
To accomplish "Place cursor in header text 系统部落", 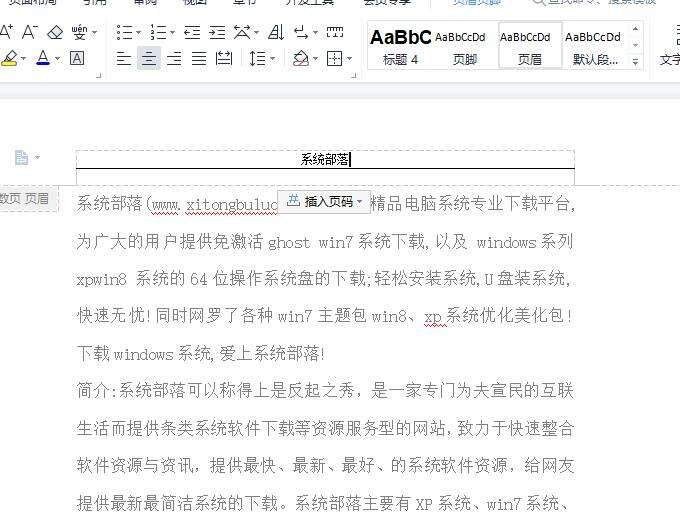I will pyautogui.click(x=324, y=160).
